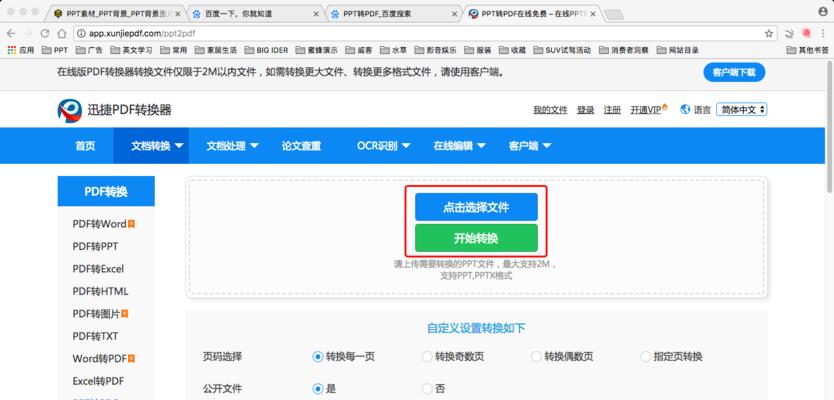Click the browser back arrow
This screenshot has height=400, width=834.
(x=11, y=34)
